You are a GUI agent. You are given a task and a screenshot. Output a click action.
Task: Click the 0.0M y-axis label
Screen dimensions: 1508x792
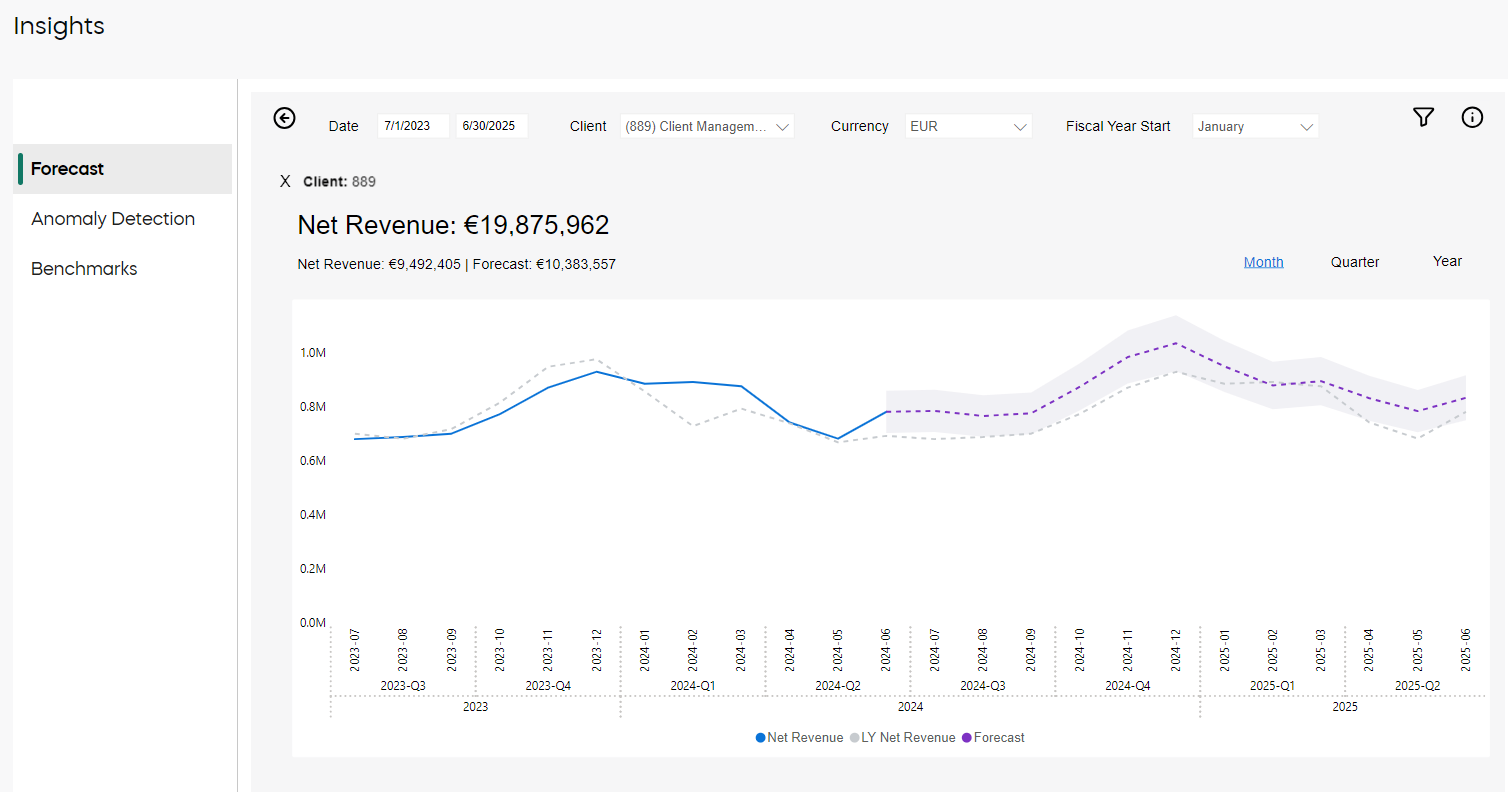coord(313,623)
